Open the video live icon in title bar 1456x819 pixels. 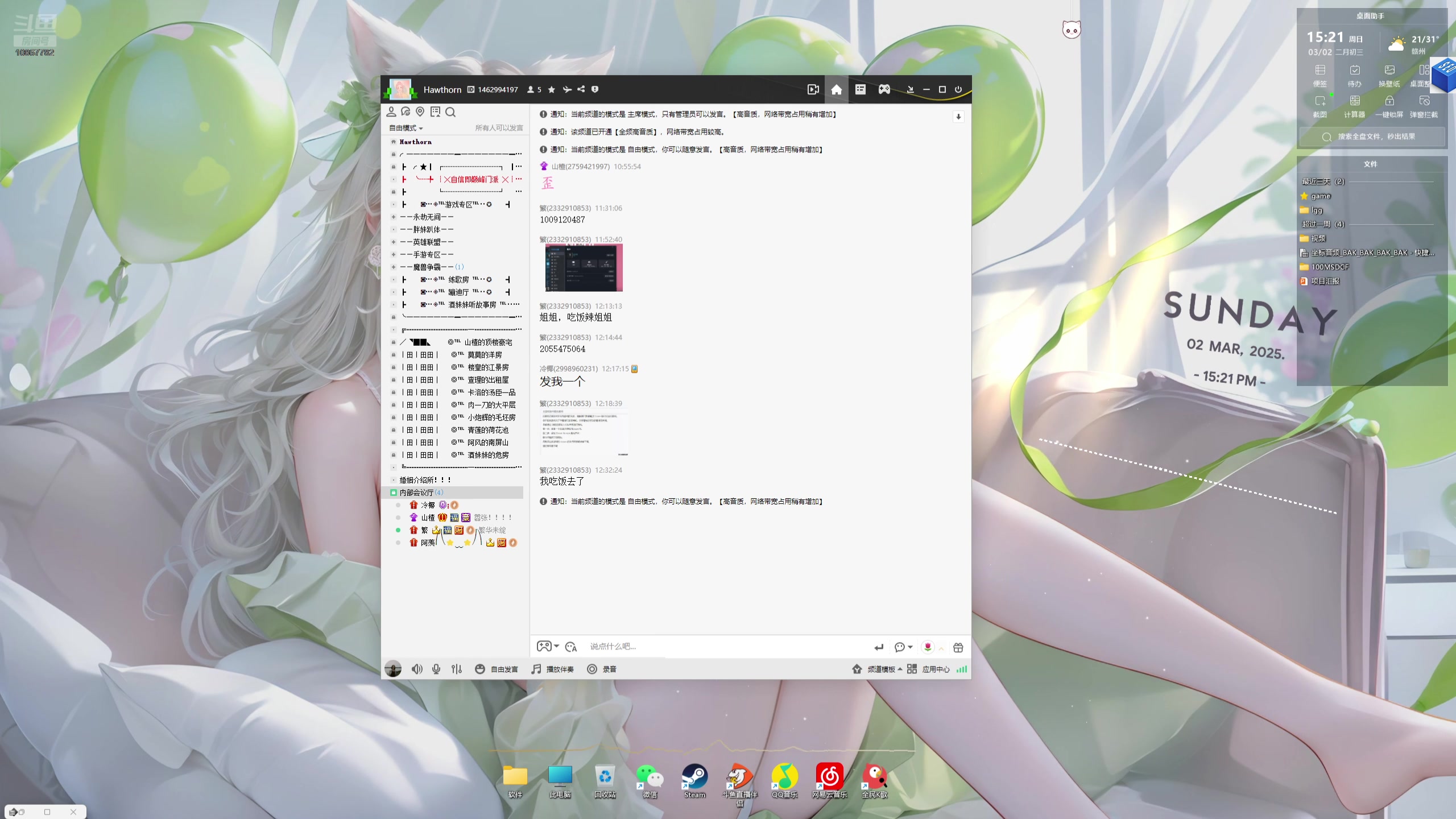coord(813,89)
